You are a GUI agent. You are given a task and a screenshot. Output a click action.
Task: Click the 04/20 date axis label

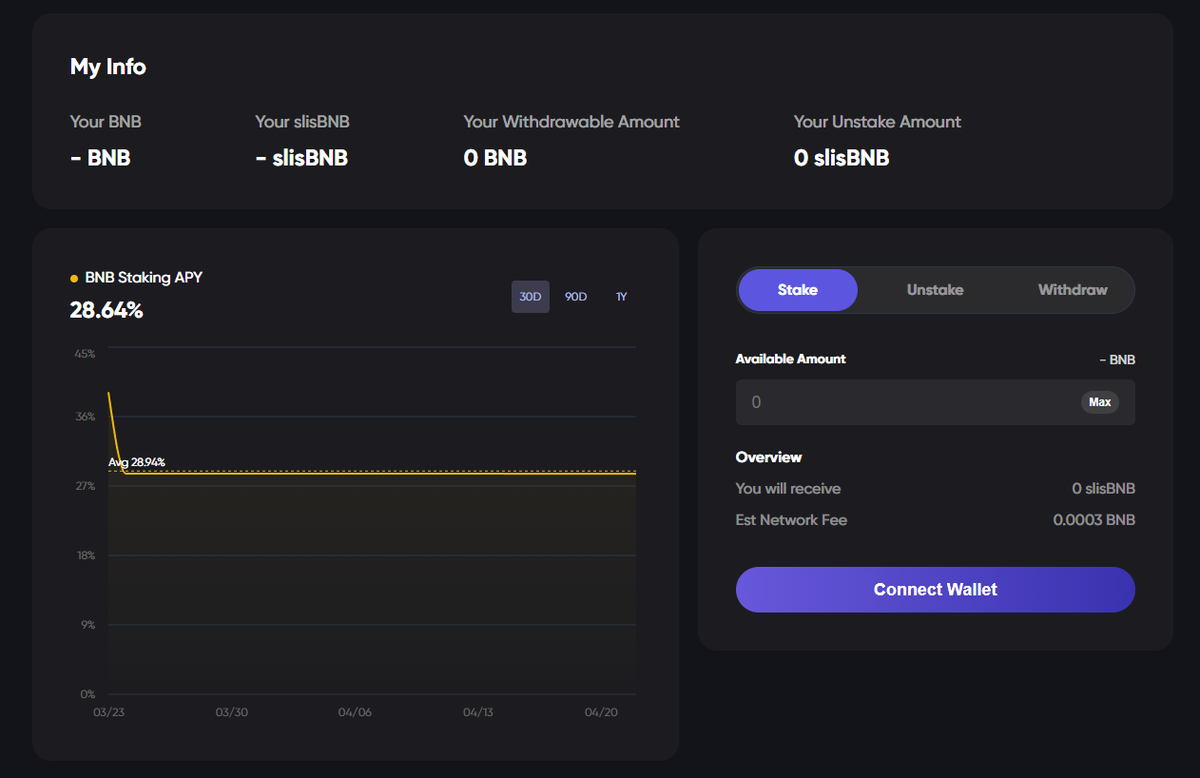(x=600, y=713)
